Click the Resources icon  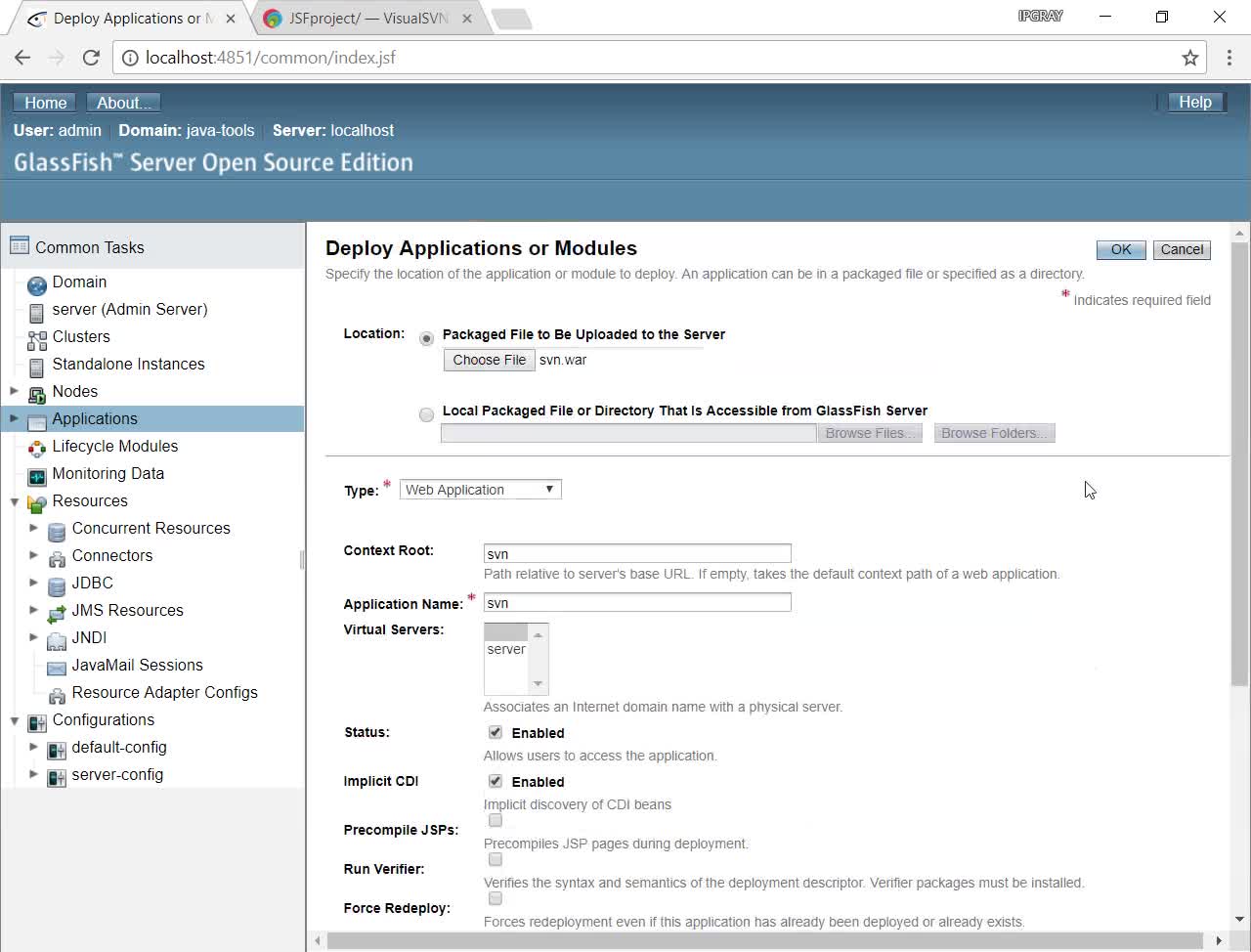point(37,504)
